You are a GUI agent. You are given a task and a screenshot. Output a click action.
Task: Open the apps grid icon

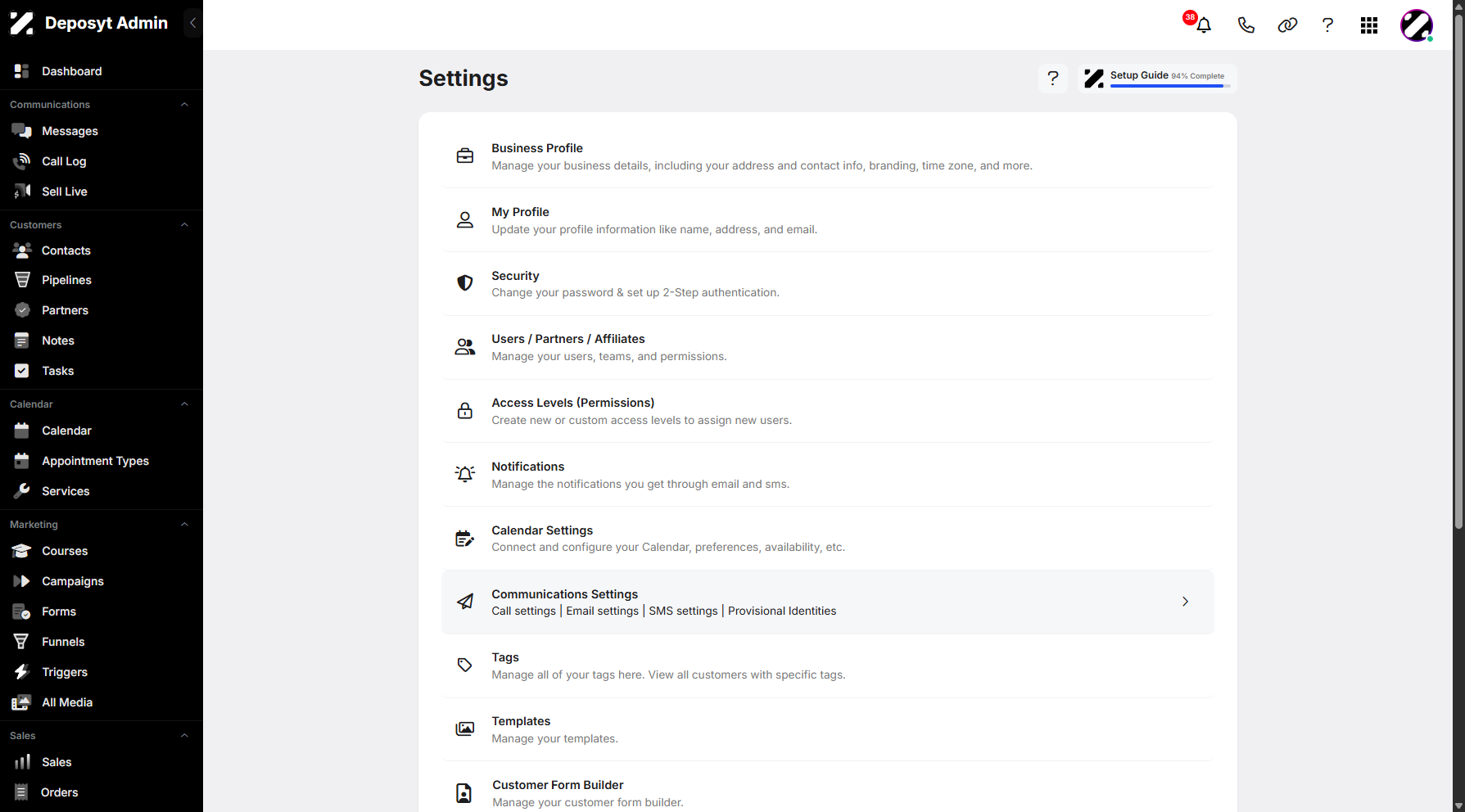pyautogui.click(x=1369, y=25)
